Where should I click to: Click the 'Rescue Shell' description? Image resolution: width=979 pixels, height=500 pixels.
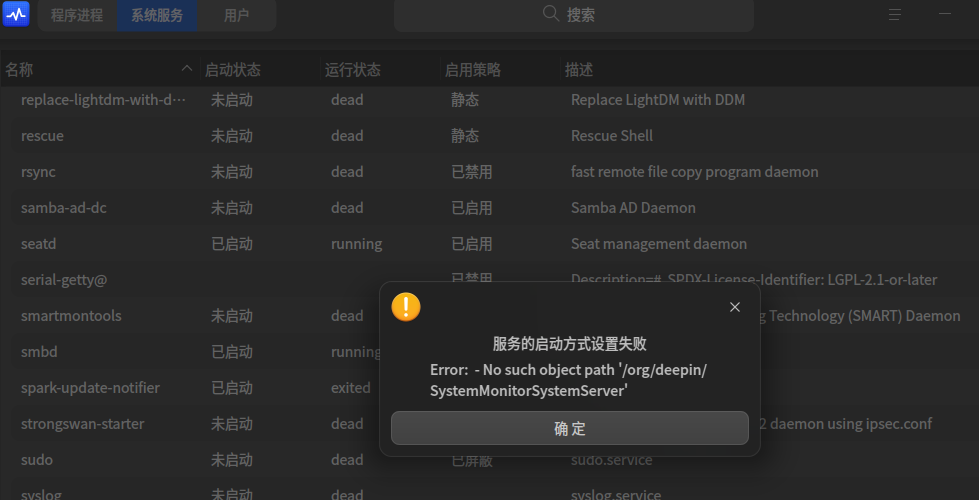pos(612,136)
